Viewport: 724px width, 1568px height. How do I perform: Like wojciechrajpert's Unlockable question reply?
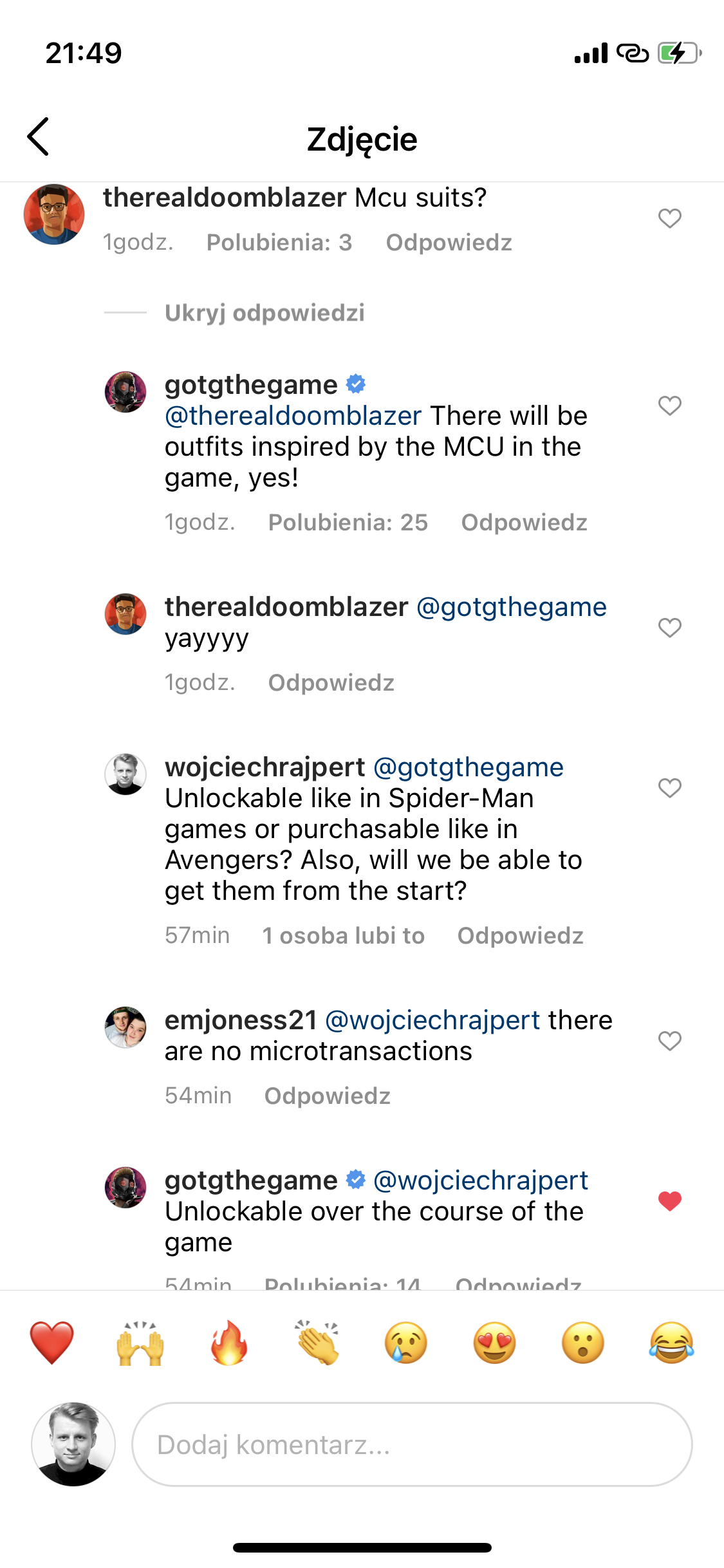pos(669,788)
